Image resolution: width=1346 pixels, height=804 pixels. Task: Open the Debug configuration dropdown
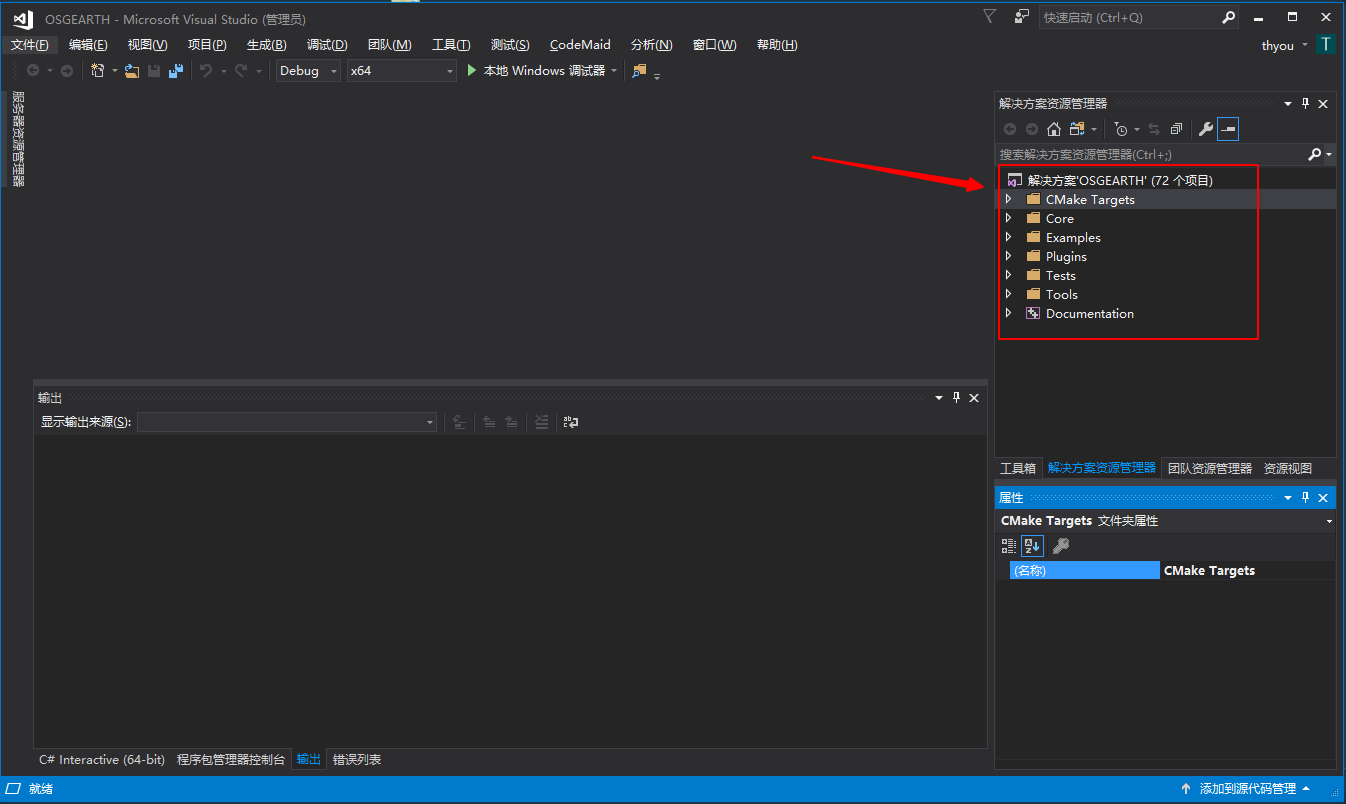click(308, 71)
